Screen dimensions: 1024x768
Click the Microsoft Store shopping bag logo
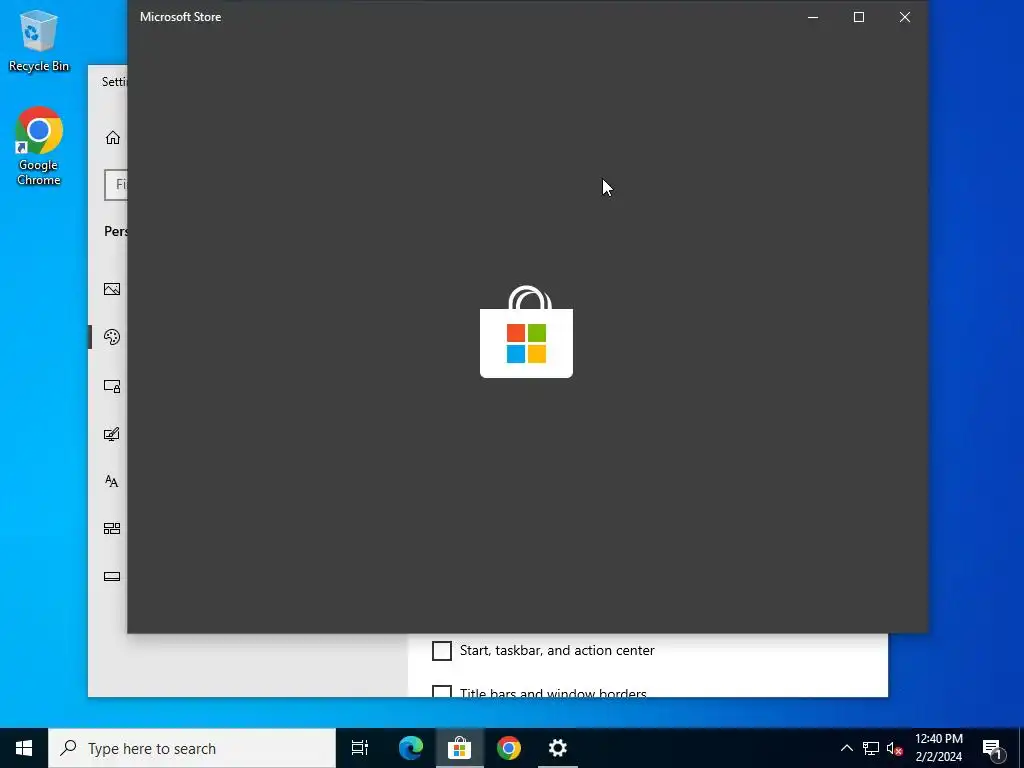[526, 332]
